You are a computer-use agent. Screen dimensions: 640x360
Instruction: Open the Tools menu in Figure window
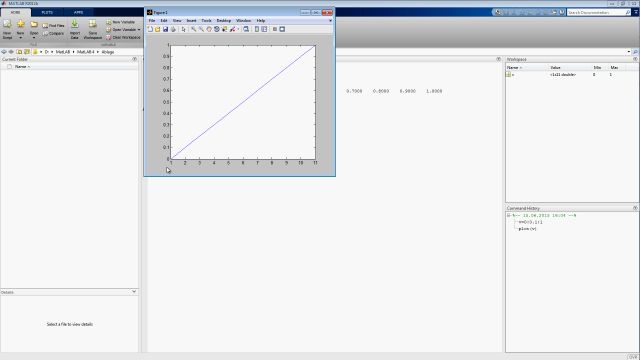point(207,20)
